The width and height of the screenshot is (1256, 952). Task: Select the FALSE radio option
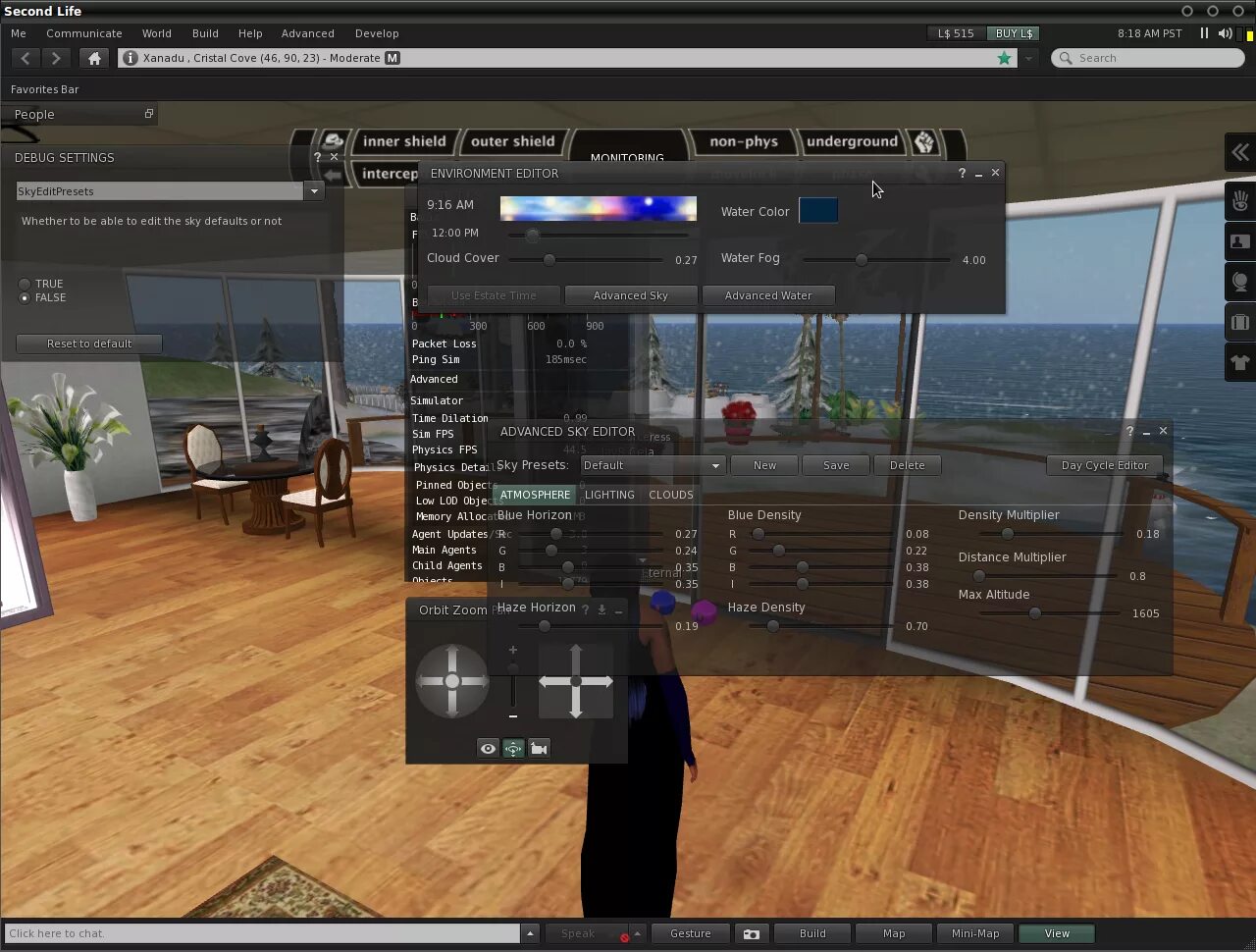[x=25, y=297]
